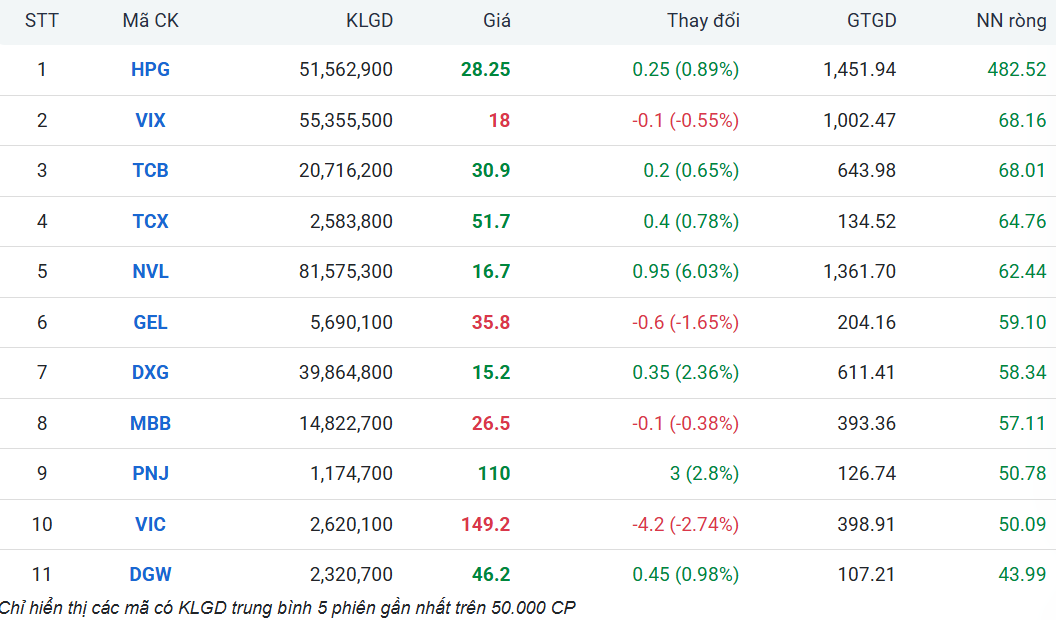
Task: Open the DGW stock ticker link
Action: (x=150, y=574)
